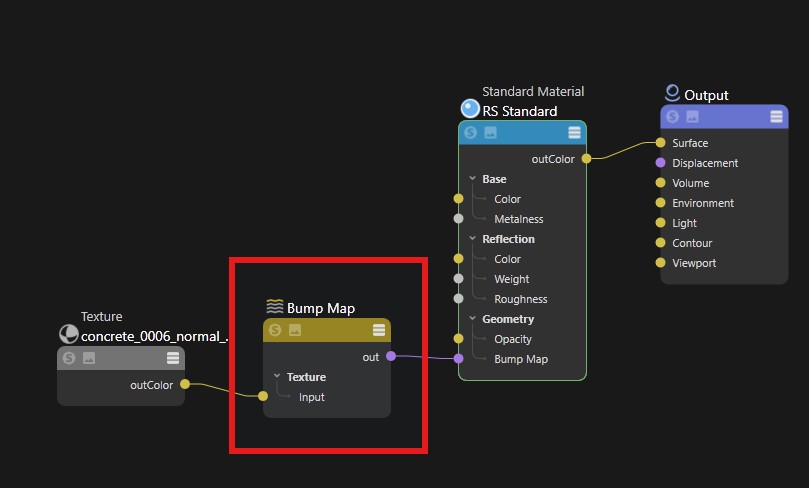The width and height of the screenshot is (809, 488).
Task: Toggle the solo S icon on Bump Map node
Action: tap(275, 330)
